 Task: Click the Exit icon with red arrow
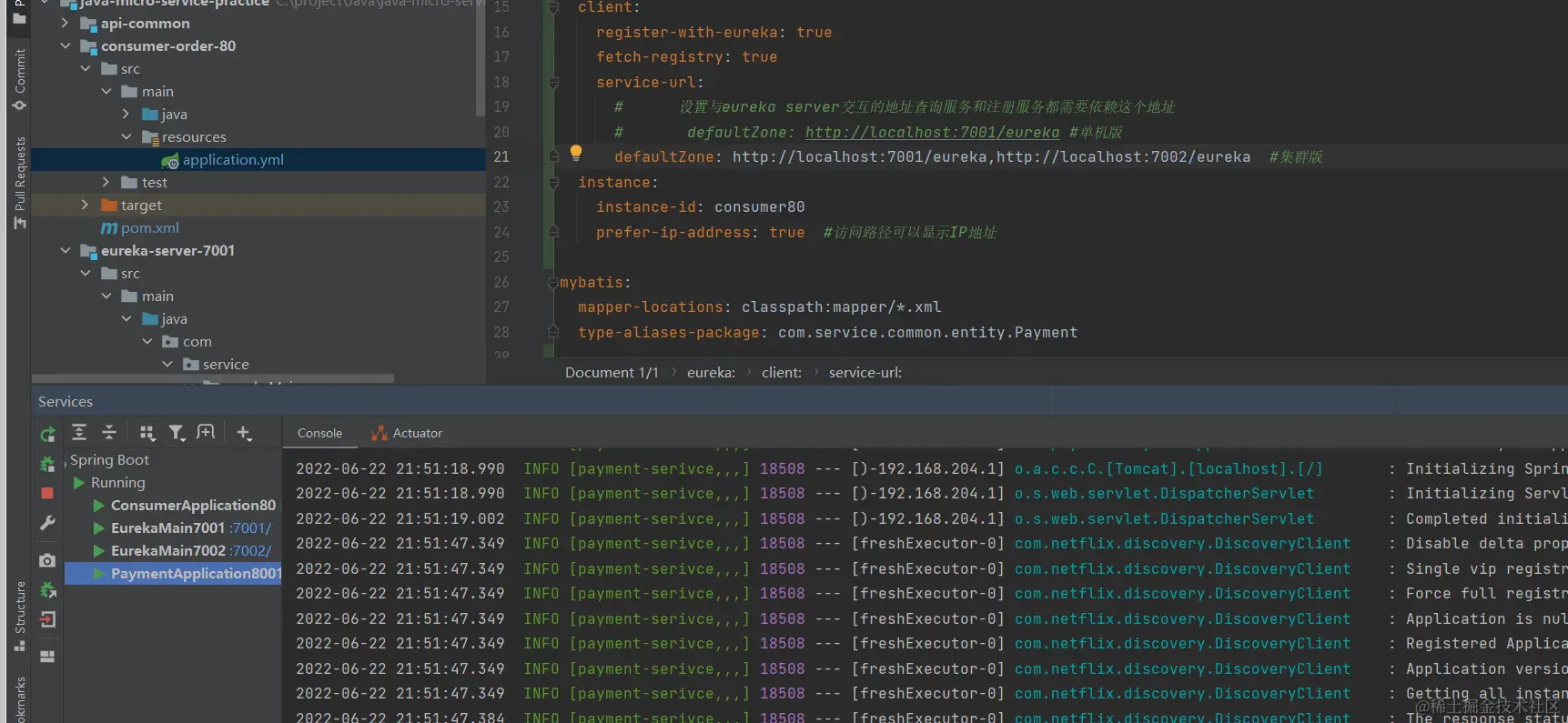pyautogui.click(x=47, y=619)
